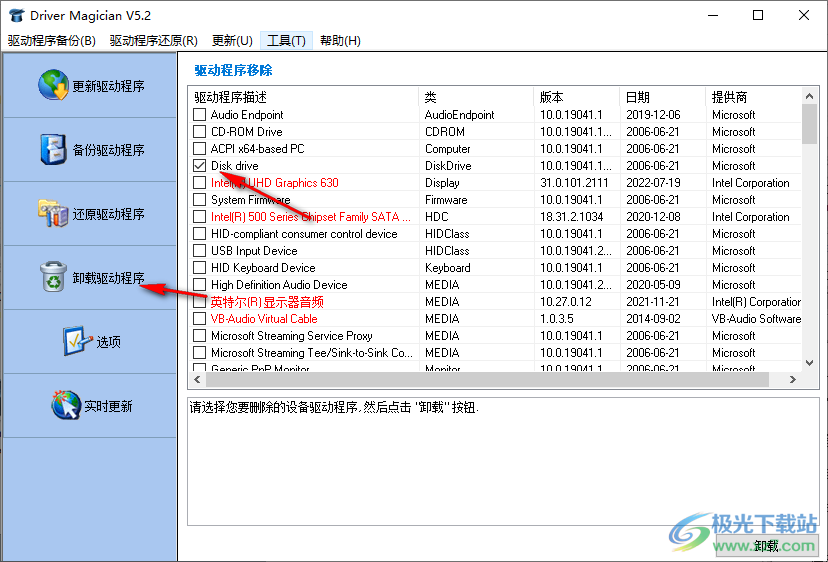This screenshot has height=562, width=828.
Task: Click the horizontal scroll left arrow
Action: click(197, 379)
